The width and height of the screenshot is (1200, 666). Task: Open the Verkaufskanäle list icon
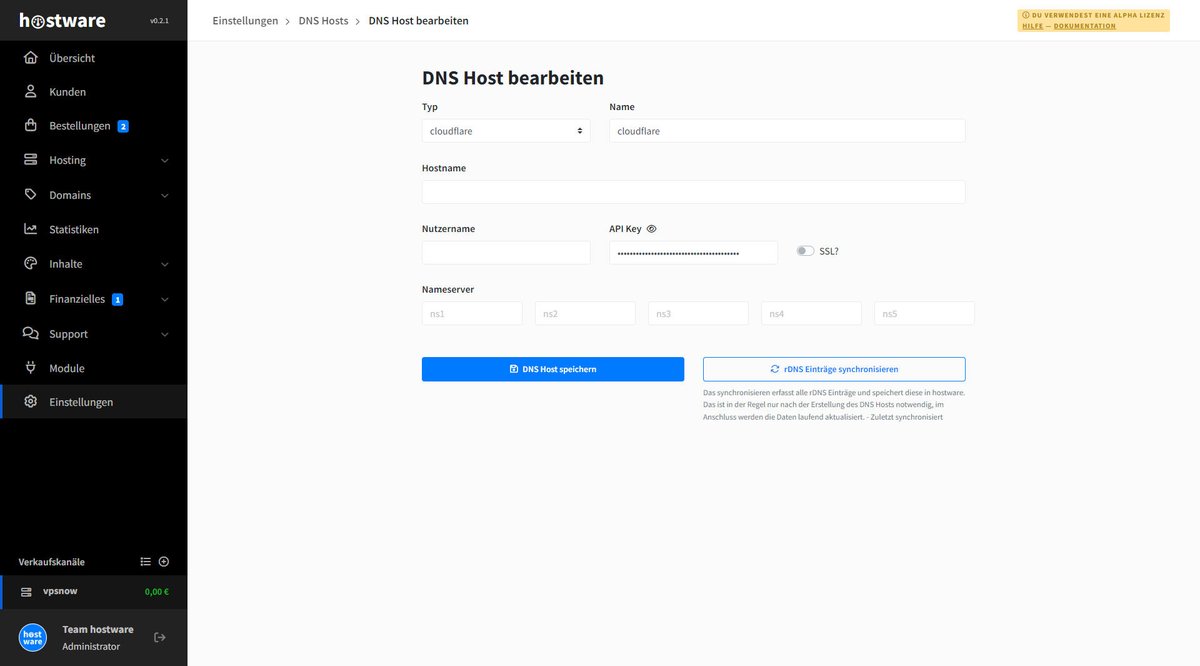click(145, 562)
